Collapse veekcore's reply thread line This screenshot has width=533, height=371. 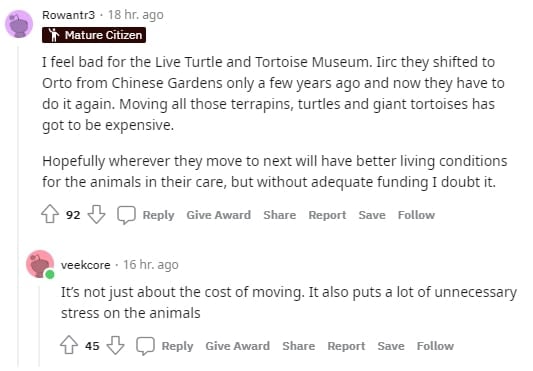click(x=39, y=326)
